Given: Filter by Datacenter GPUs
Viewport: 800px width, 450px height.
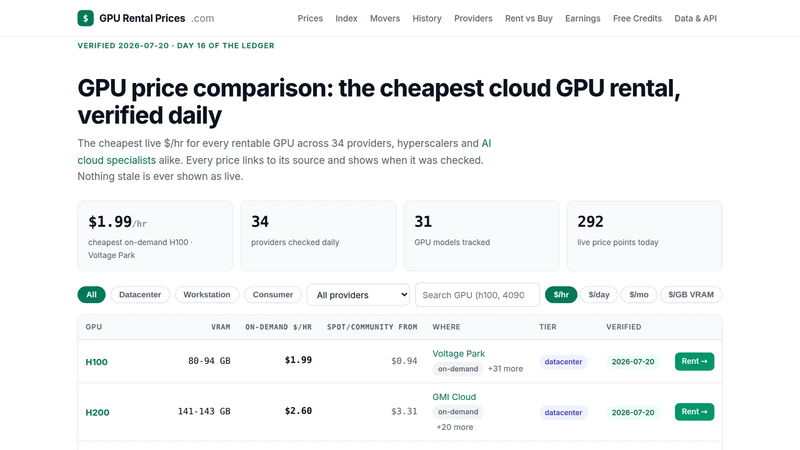Looking at the screenshot, I should pyautogui.click(x=140, y=294).
